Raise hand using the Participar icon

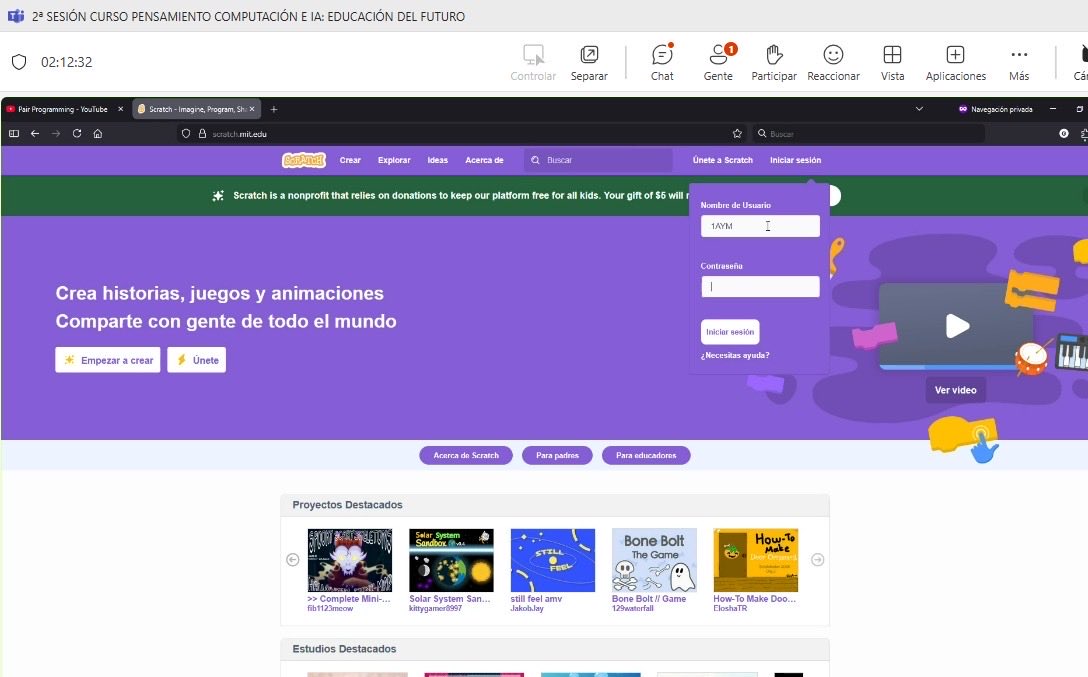774,60
